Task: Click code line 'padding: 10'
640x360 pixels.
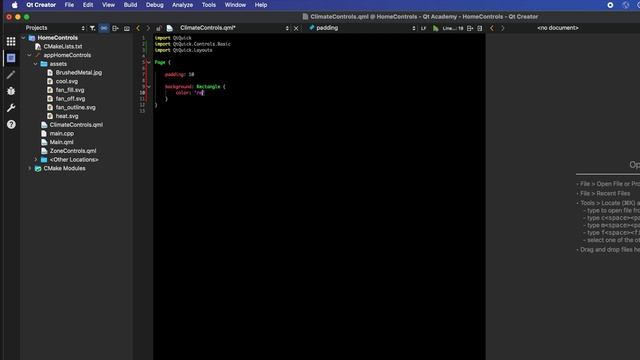Action: click(180, 75)
